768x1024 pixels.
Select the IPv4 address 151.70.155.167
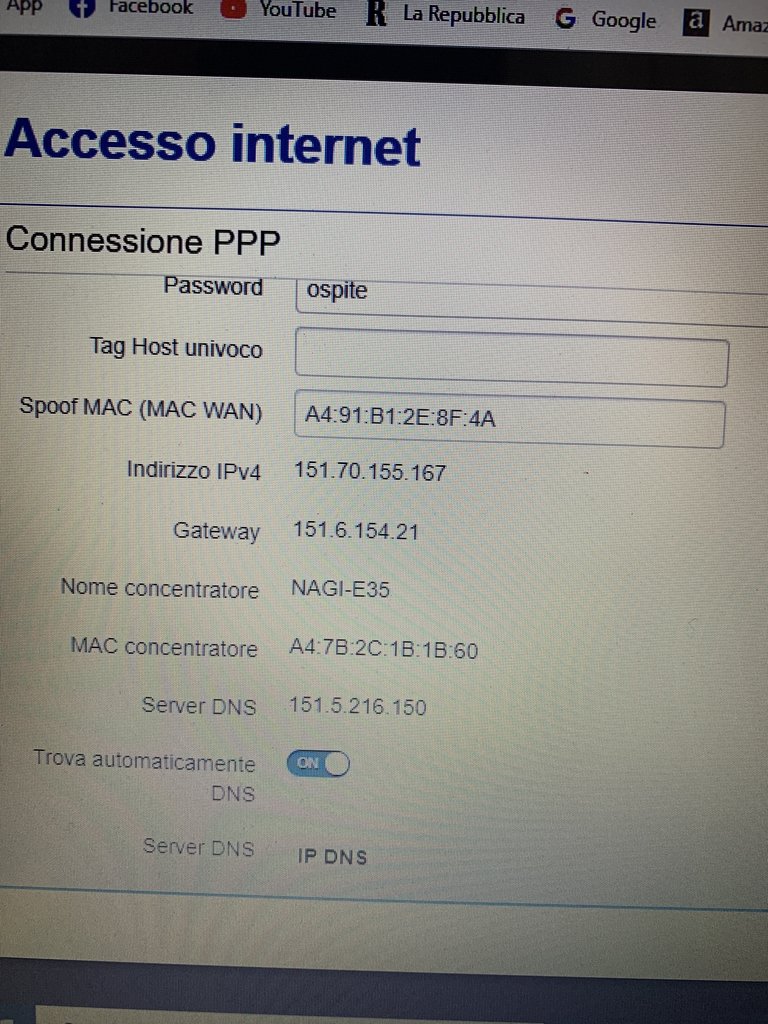pos(370,472)
